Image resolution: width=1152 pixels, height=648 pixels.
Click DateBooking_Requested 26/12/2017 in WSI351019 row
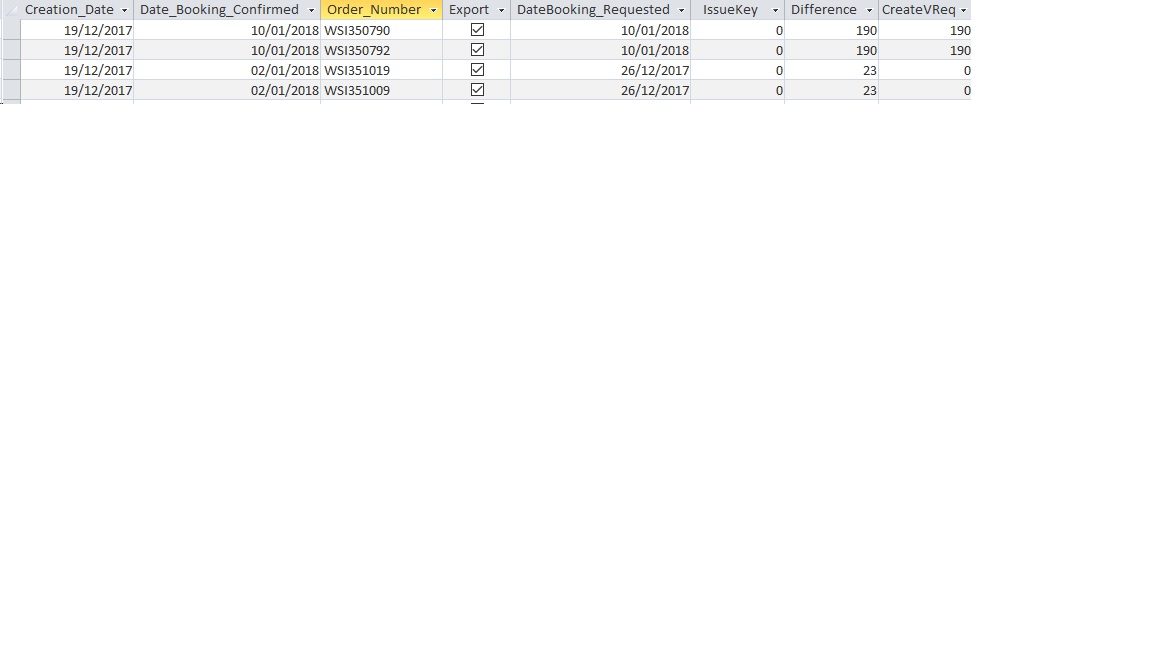600,70
